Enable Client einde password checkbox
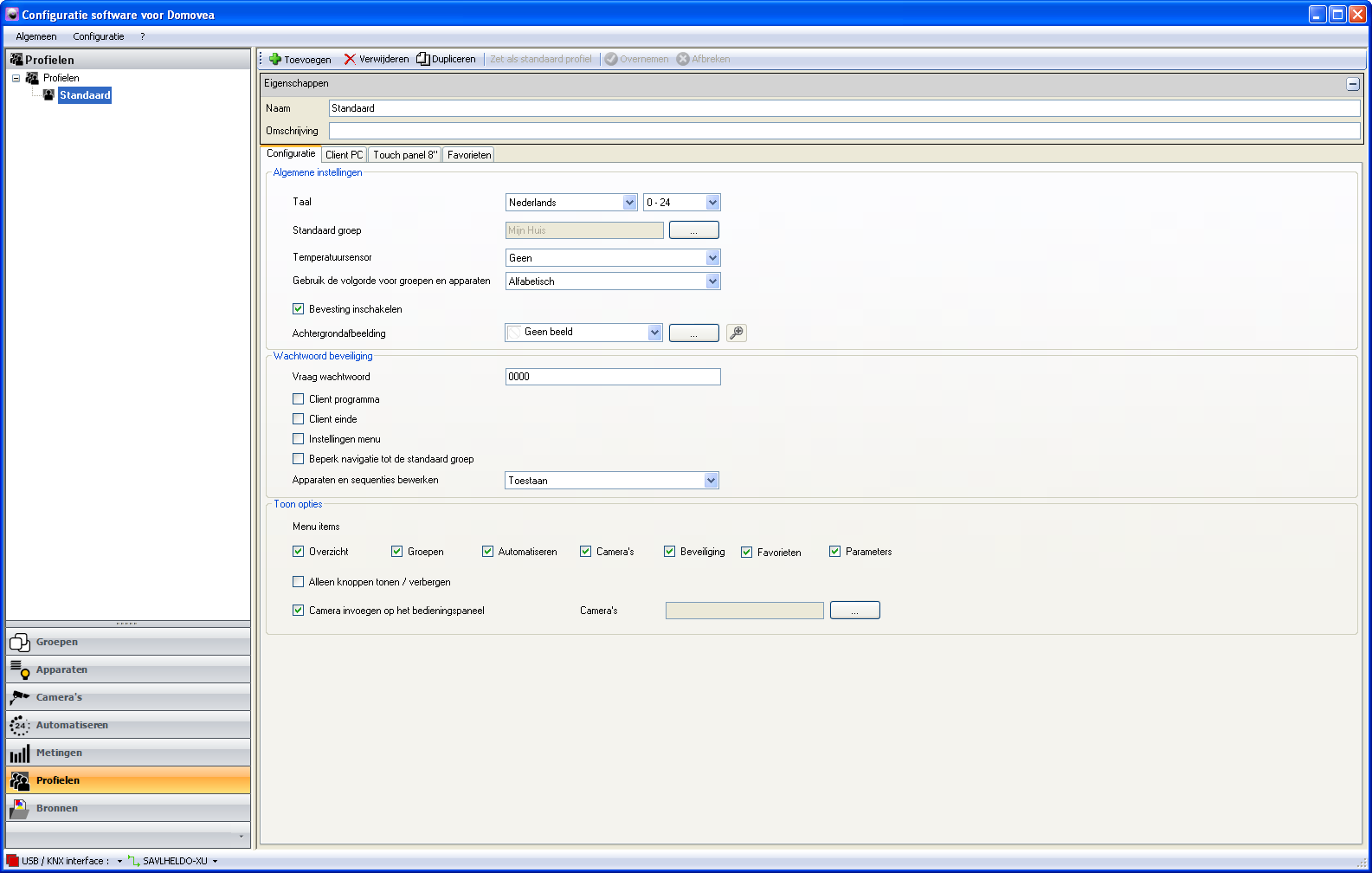The width and height of the screenshot is (1372, 873). pos(299,419)
